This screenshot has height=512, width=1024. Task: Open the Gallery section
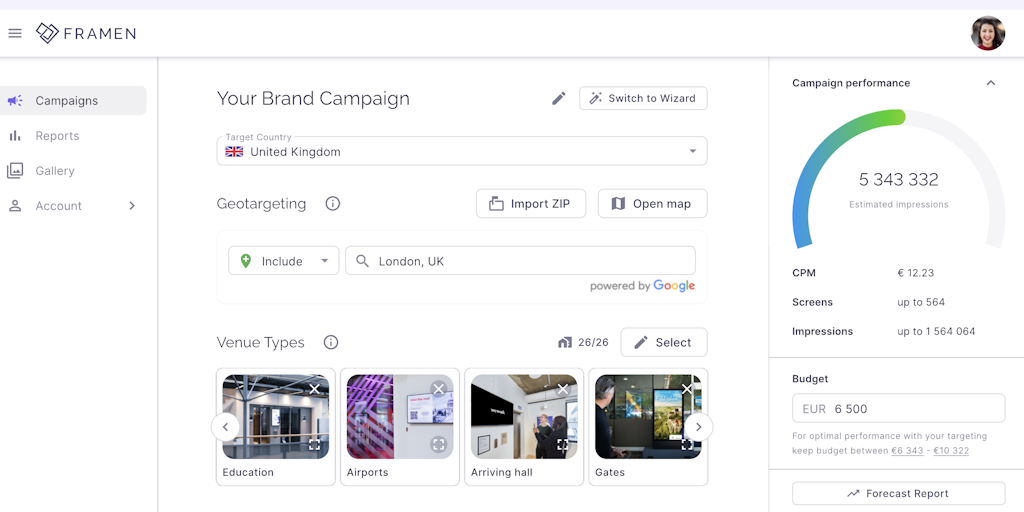[55, 171]
